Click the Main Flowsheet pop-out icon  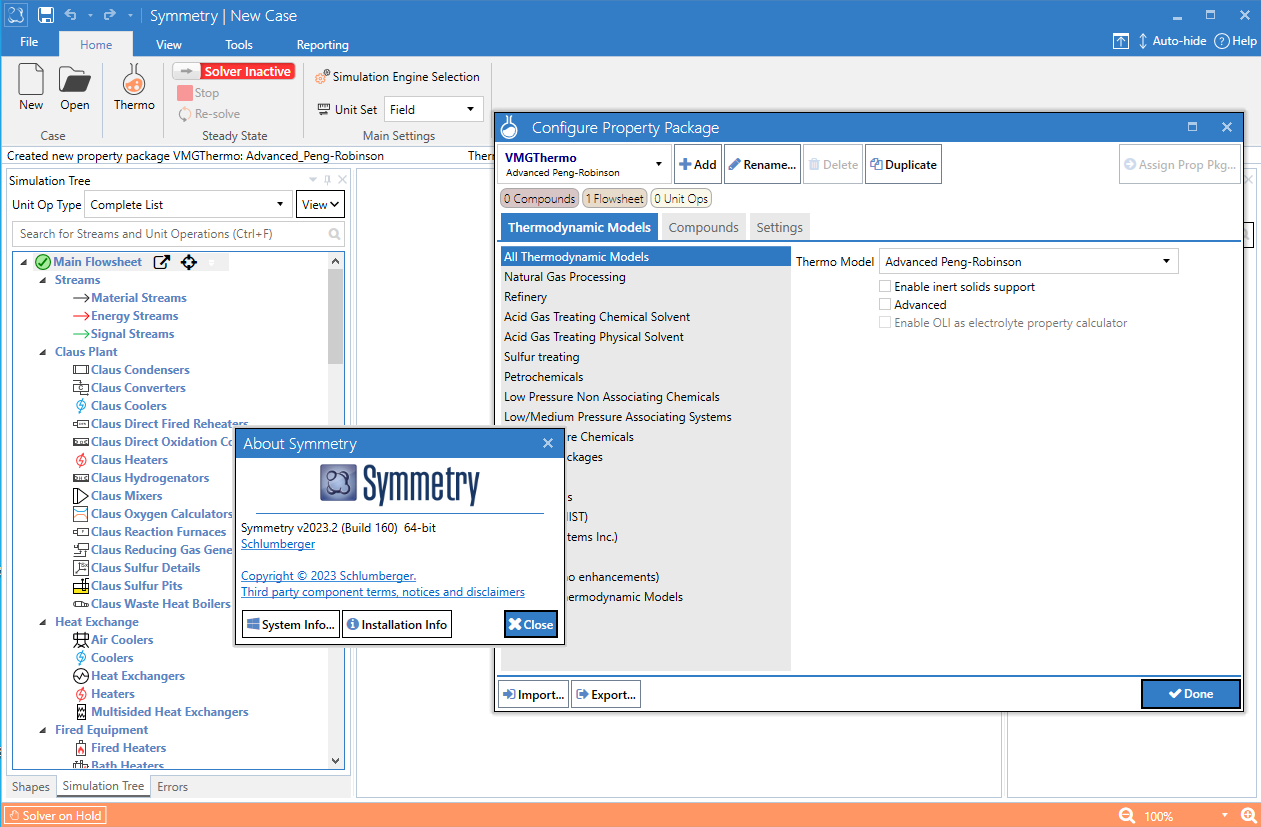(x=161, y=262)
